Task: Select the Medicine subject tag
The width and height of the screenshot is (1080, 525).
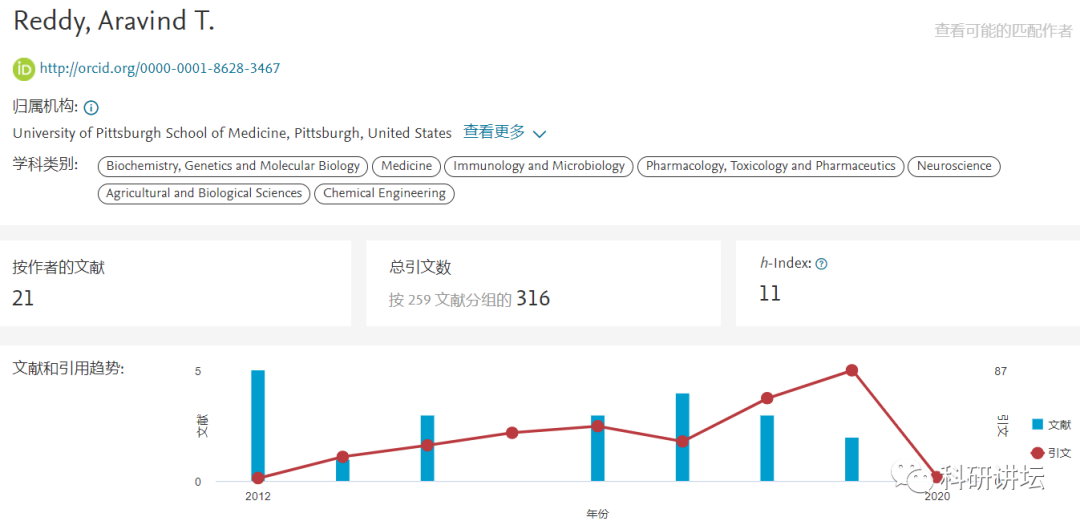Action: coord(408,166)
